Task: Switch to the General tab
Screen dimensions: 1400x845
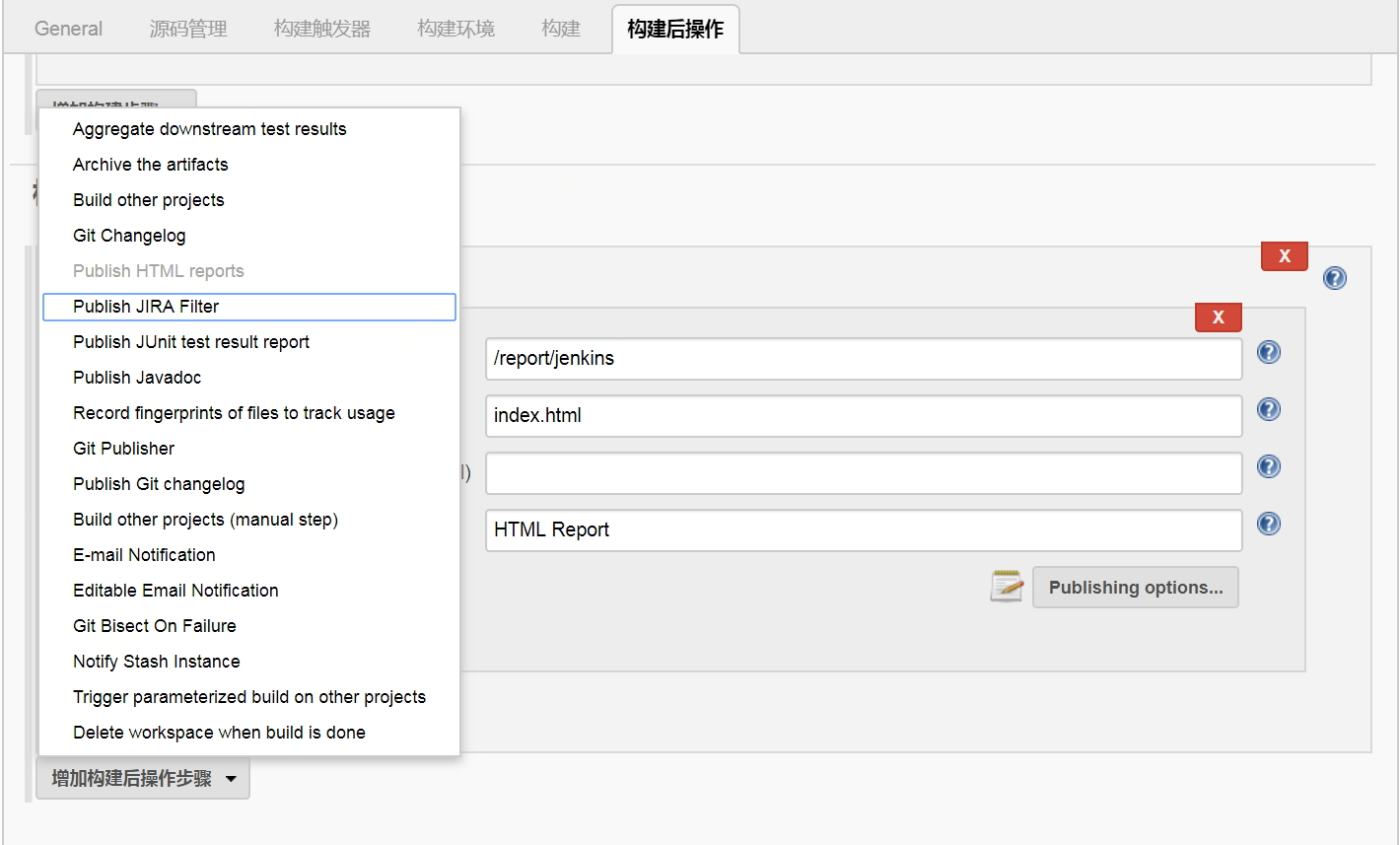Action: (68, 29)
